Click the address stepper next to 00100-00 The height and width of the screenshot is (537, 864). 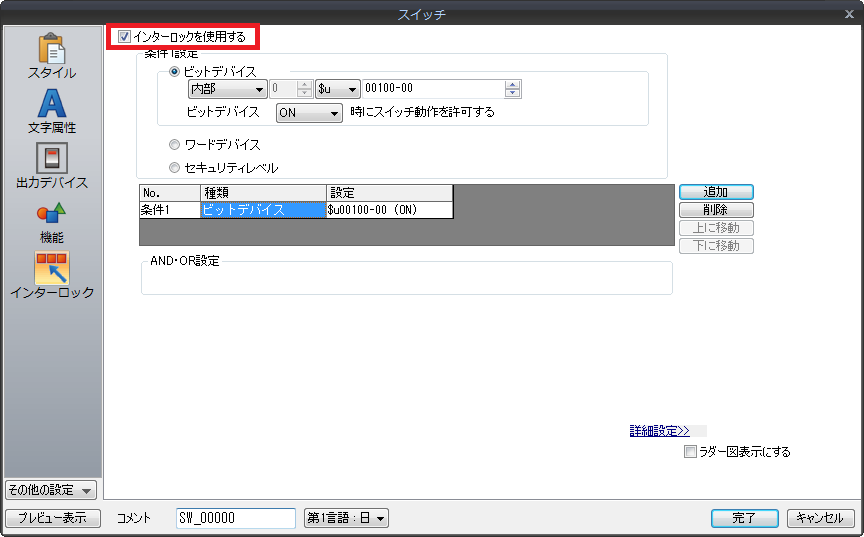(x=513, y=89)
